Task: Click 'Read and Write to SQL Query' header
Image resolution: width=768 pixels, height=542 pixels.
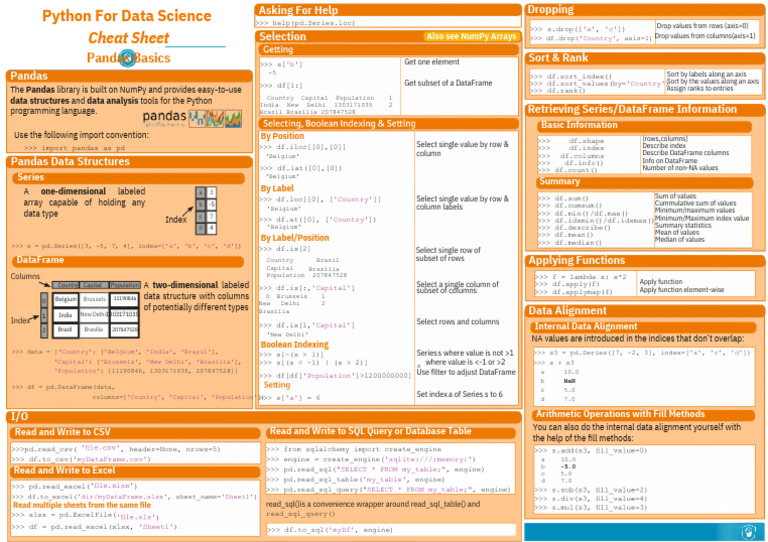Action: coord(370,431)
